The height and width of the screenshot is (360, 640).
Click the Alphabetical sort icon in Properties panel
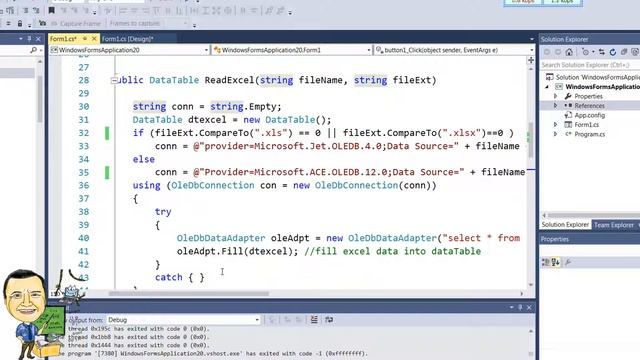click(556, 262)
